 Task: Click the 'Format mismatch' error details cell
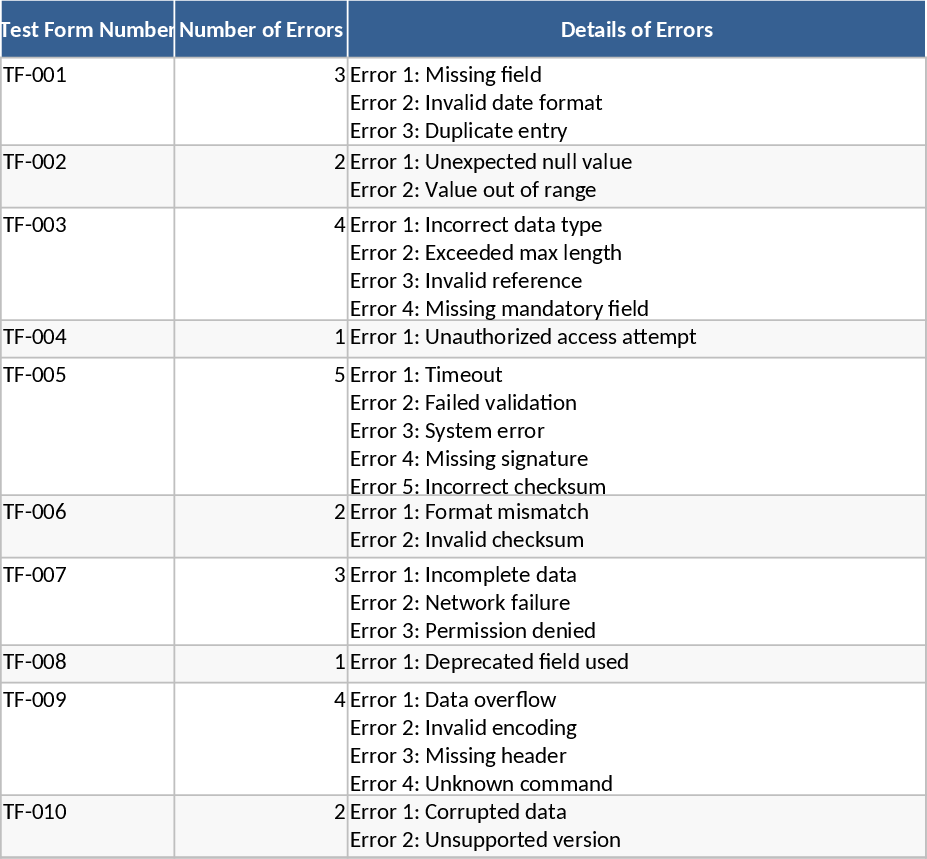pyautogui.click(x=636, y=526)
